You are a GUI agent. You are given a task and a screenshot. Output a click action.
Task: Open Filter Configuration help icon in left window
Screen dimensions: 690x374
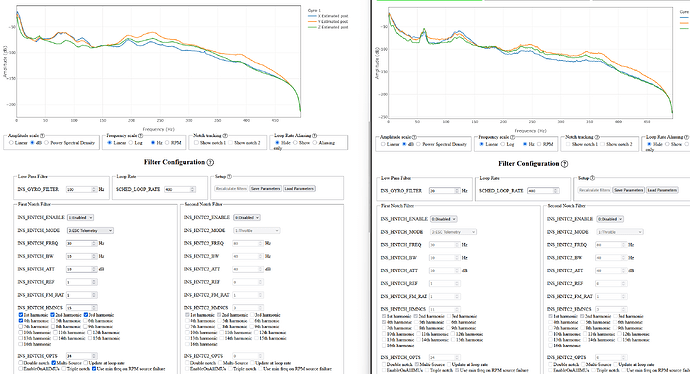pyautogui.click(x=210, y=162)
